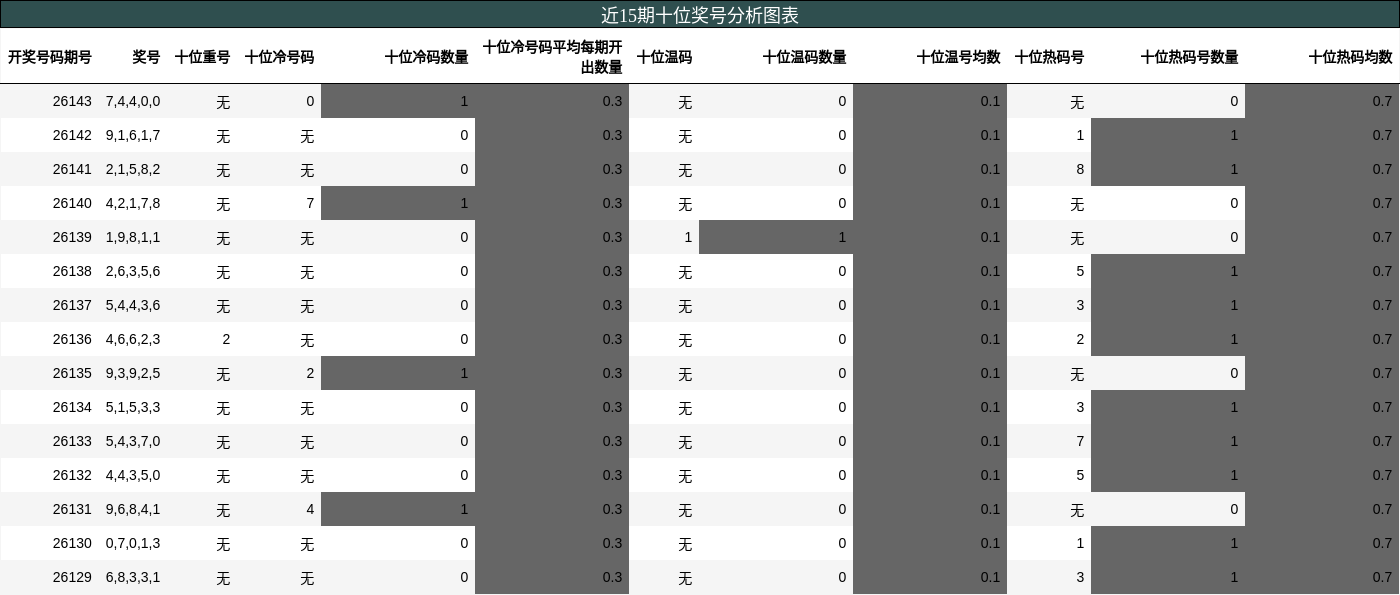Click 十位热码号 value 5 in row 26138
1400x595 pixels.
1080,271
